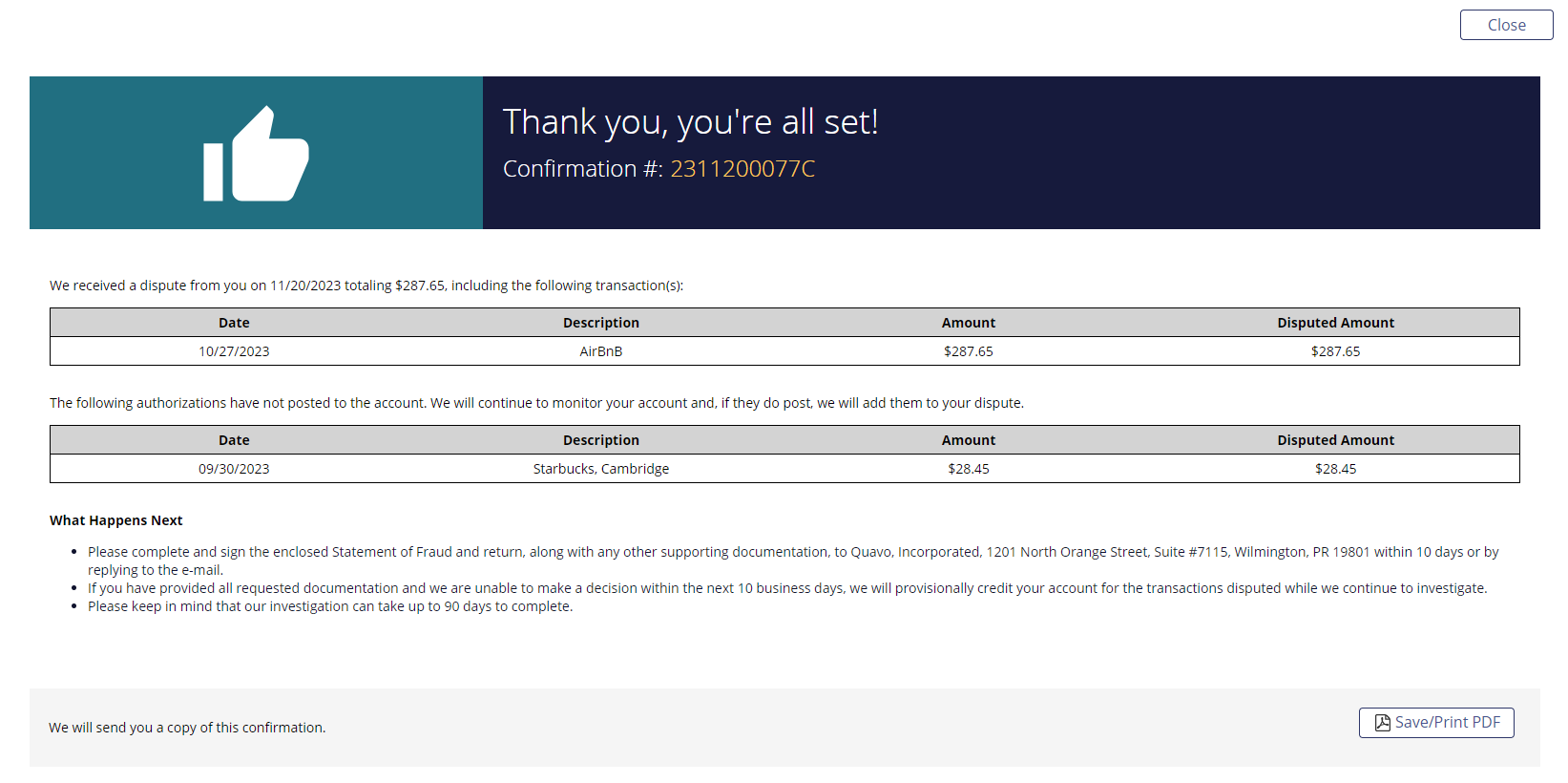Click the 10/27/2023 date cell
1568x783 pixels.
click(234, 351)
